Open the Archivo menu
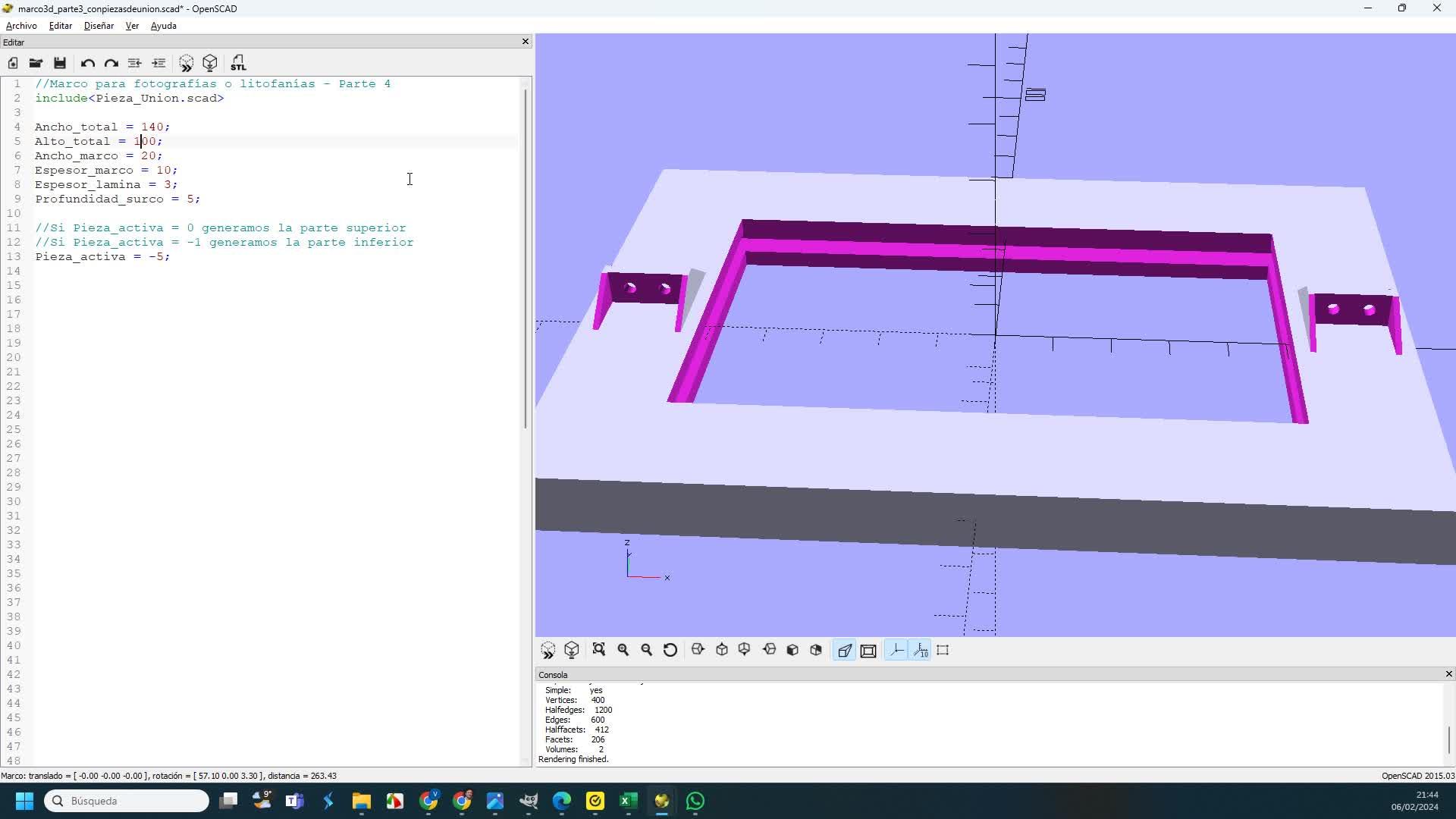Viewport: 1456px width, 819px height. coord(21,26)
